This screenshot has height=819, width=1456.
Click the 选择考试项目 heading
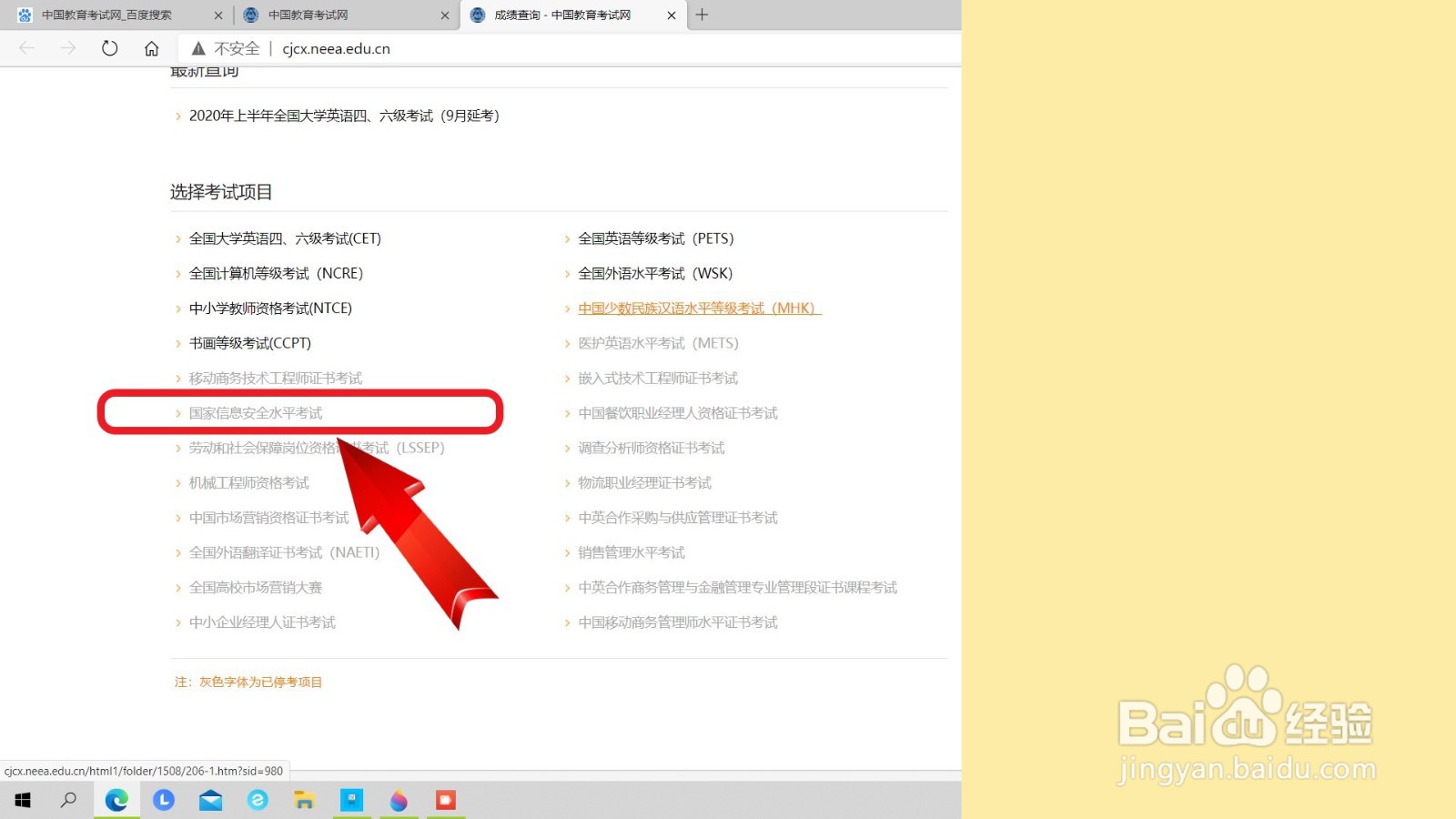pos(221,192)
